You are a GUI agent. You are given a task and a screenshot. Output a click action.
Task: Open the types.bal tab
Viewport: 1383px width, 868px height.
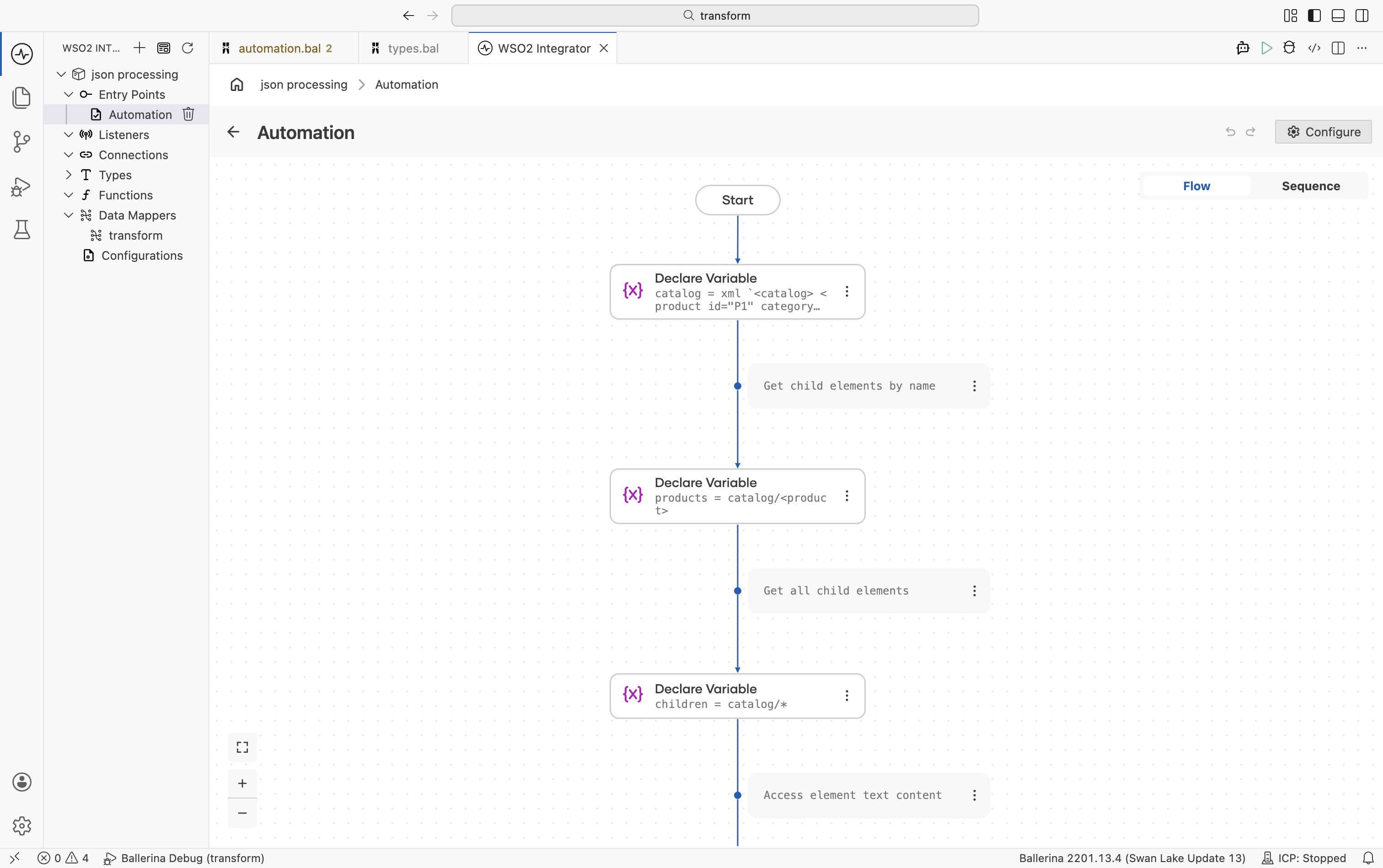[x=413, y=48]
